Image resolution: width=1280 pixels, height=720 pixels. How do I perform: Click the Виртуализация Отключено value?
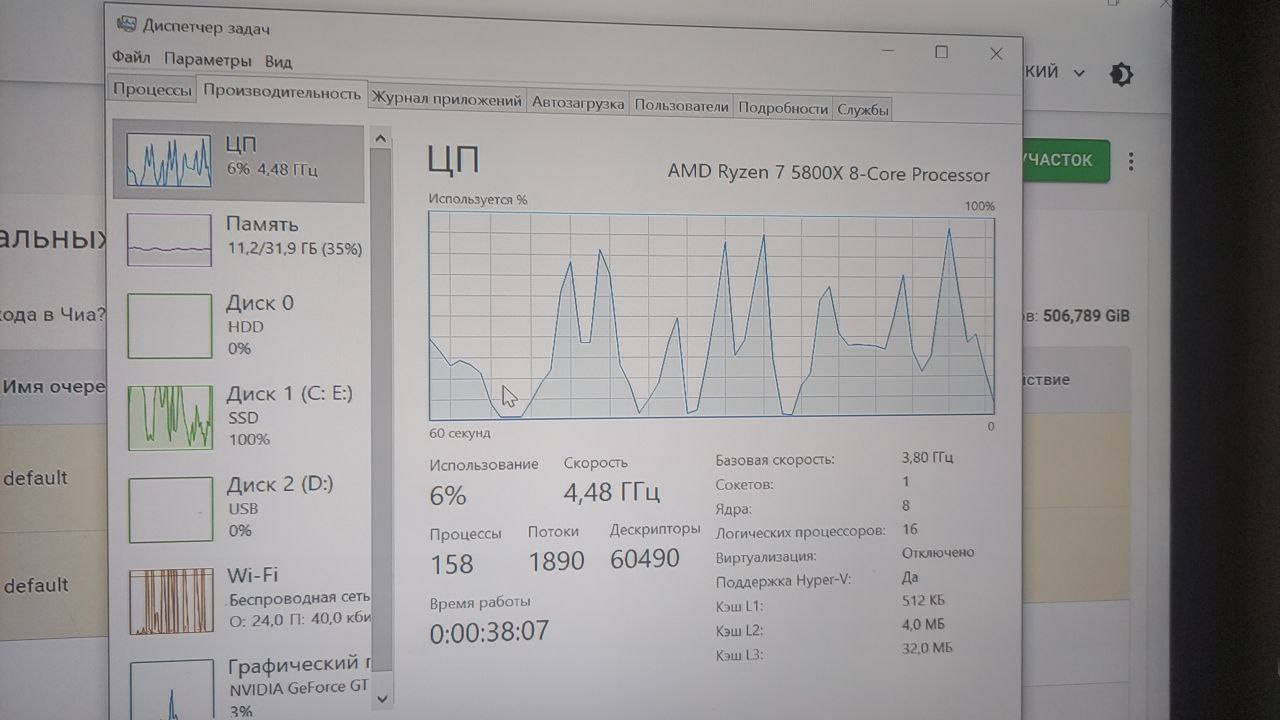tap(938, 552)
